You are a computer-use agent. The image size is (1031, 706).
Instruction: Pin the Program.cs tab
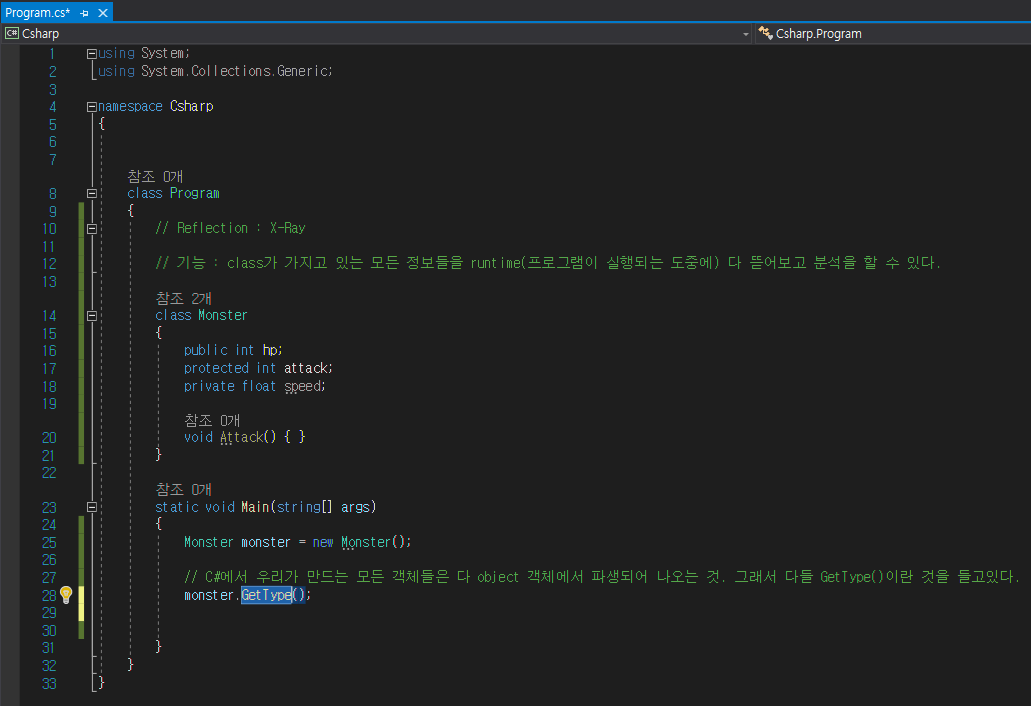coord(84,13)
